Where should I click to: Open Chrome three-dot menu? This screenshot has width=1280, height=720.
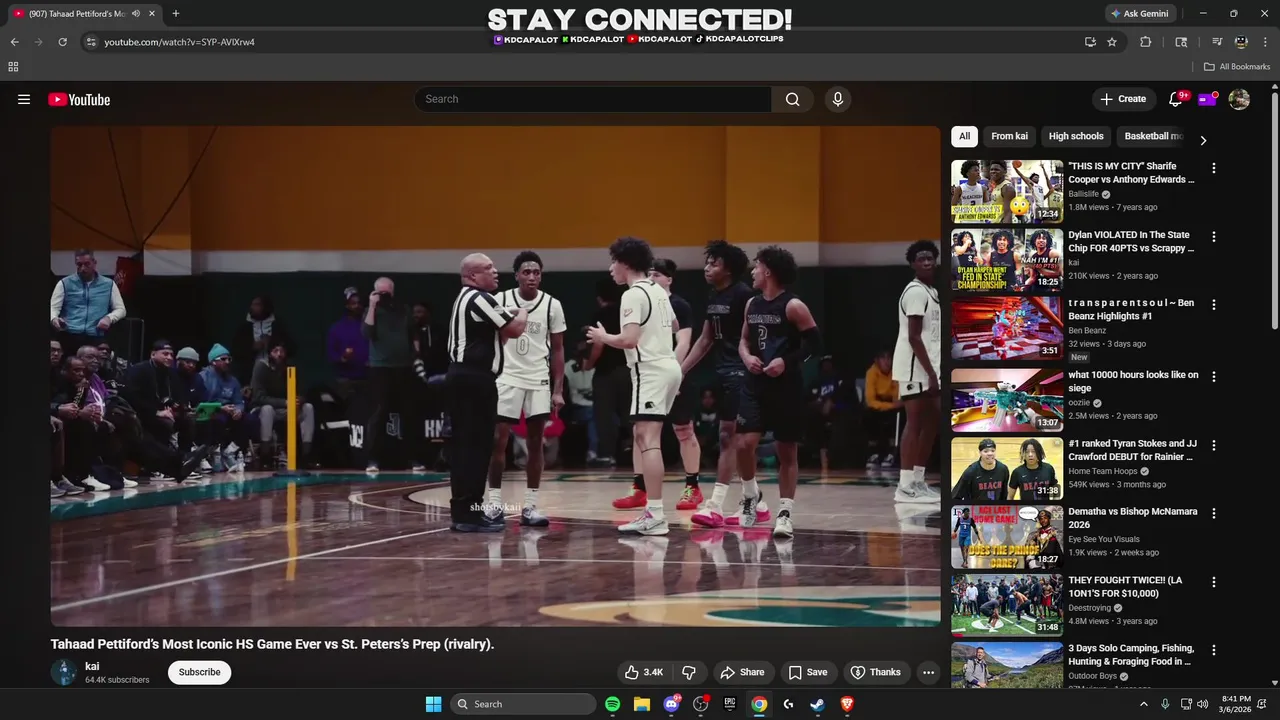[x=1265, y=42]
